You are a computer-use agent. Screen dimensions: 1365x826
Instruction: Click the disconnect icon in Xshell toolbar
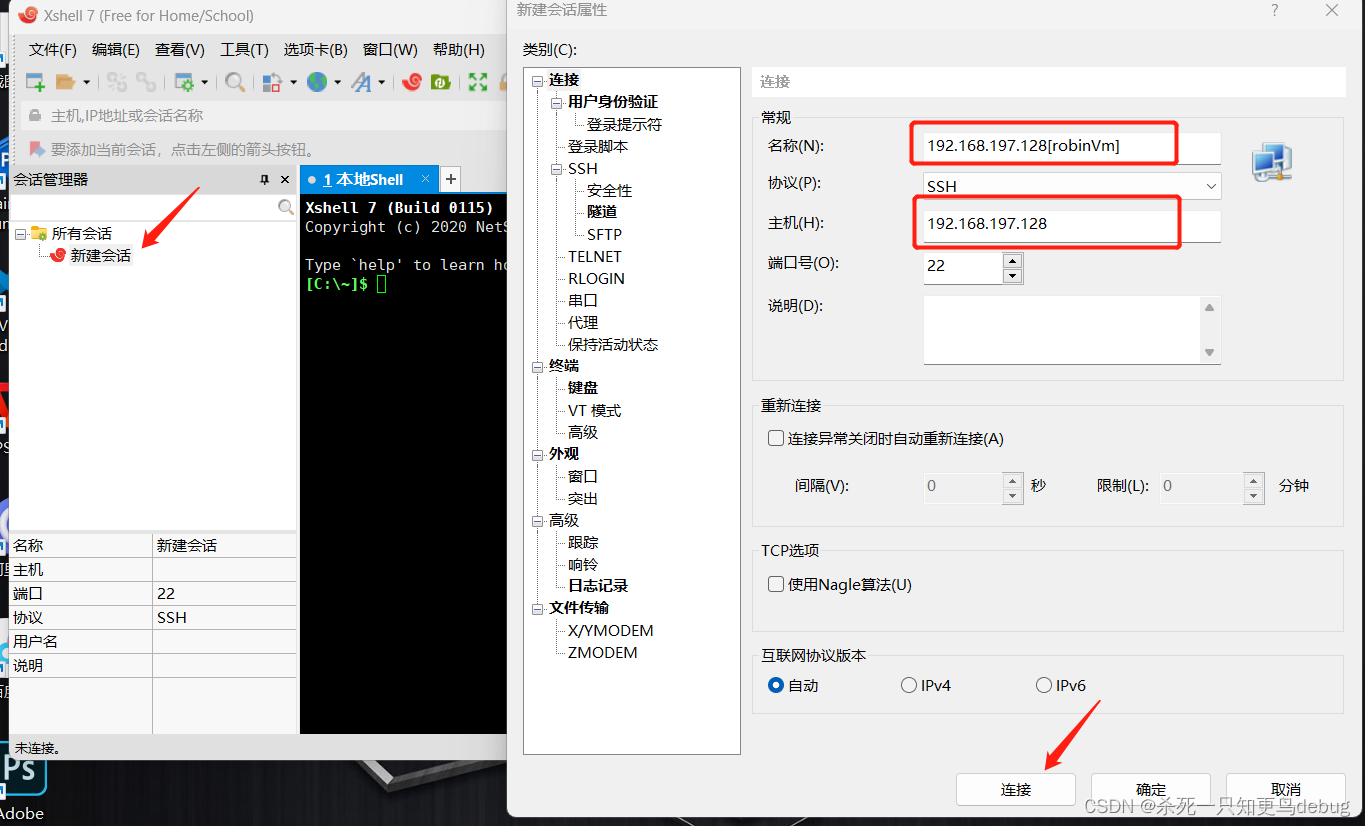[117, 82]
